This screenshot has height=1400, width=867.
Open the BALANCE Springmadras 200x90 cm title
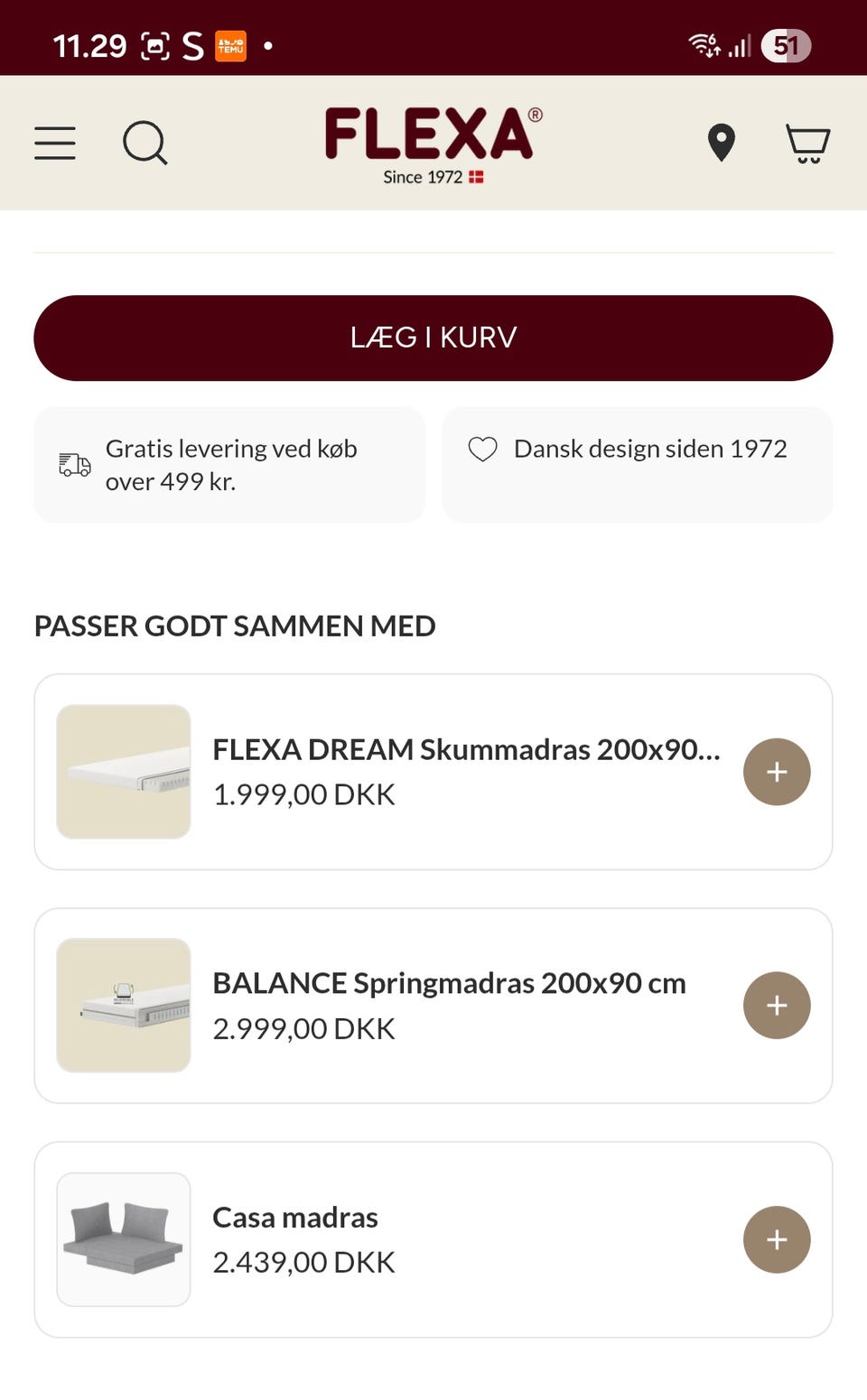point(449,983)
